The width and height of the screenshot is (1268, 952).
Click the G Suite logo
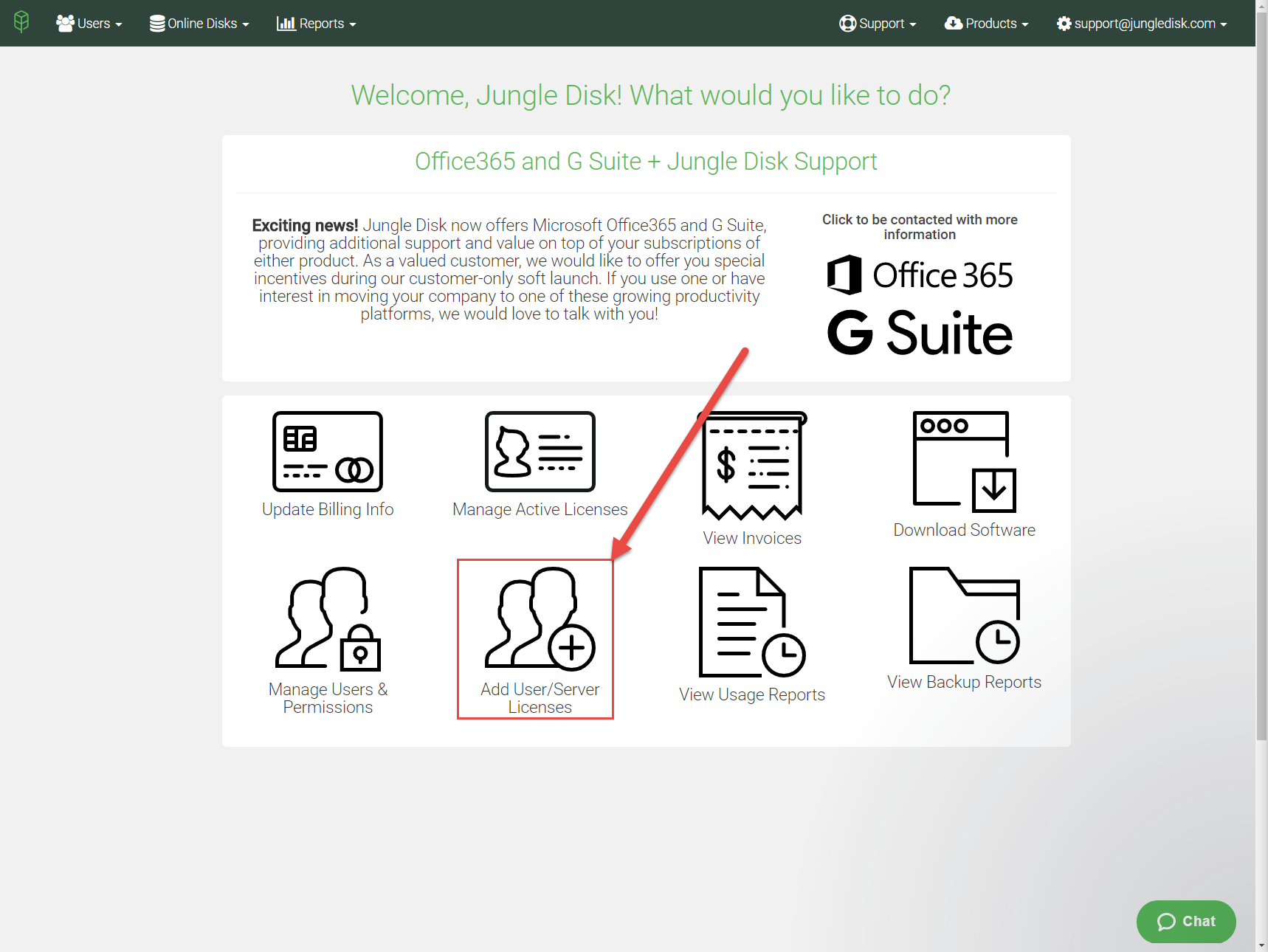click(x=920, y=333)
